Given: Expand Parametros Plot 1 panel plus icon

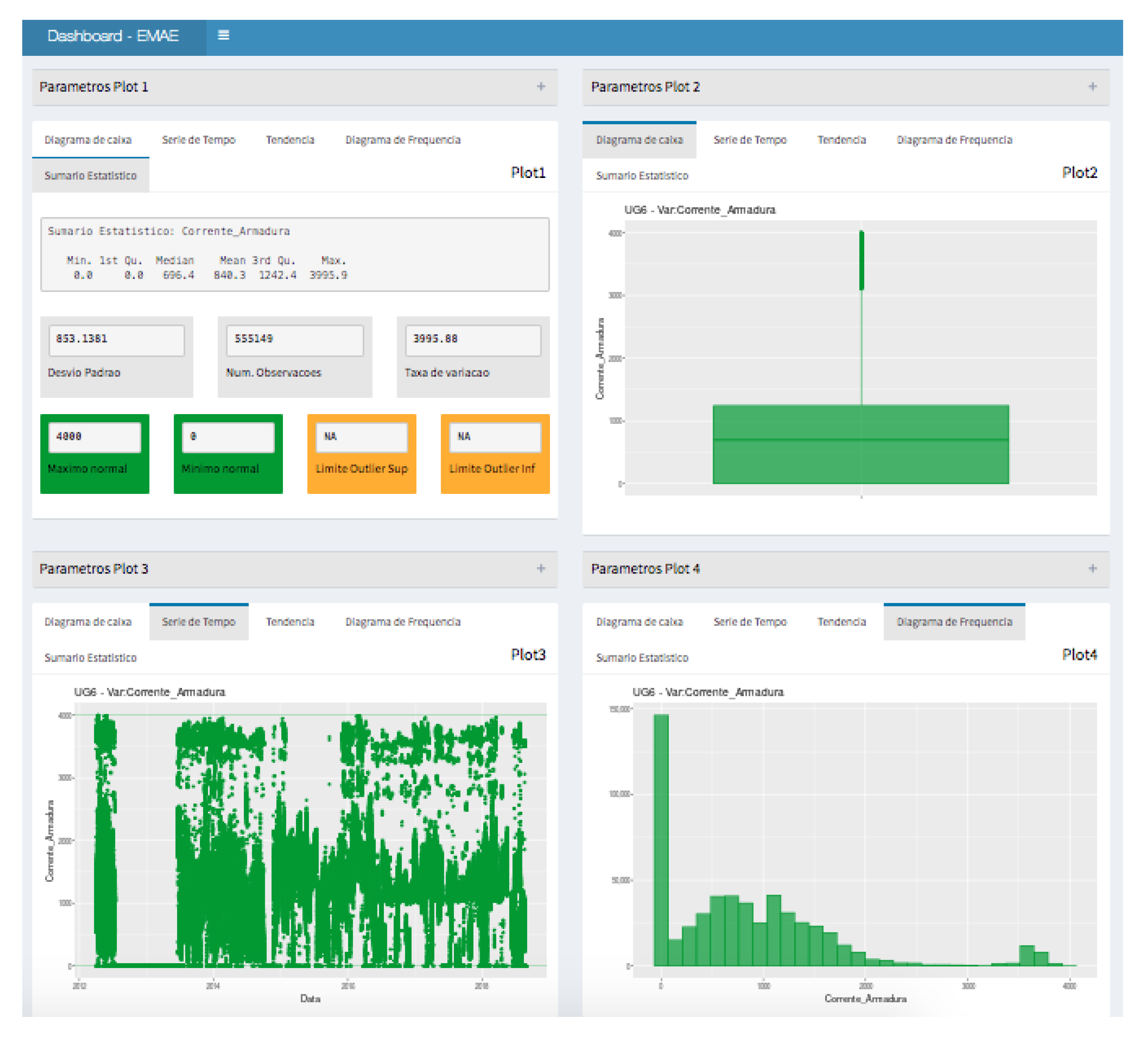Looking at the screenshot, I should 540,87.
